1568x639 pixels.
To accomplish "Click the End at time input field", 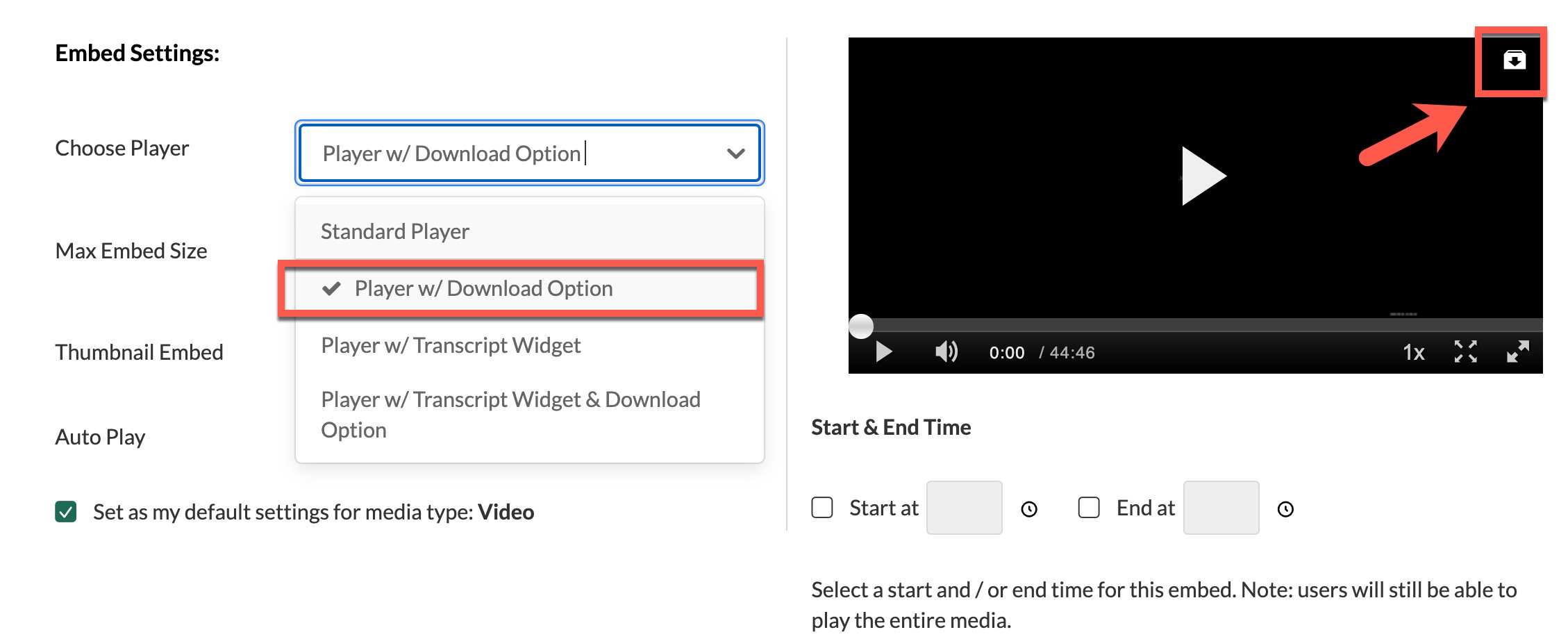I will (1221, 508).
